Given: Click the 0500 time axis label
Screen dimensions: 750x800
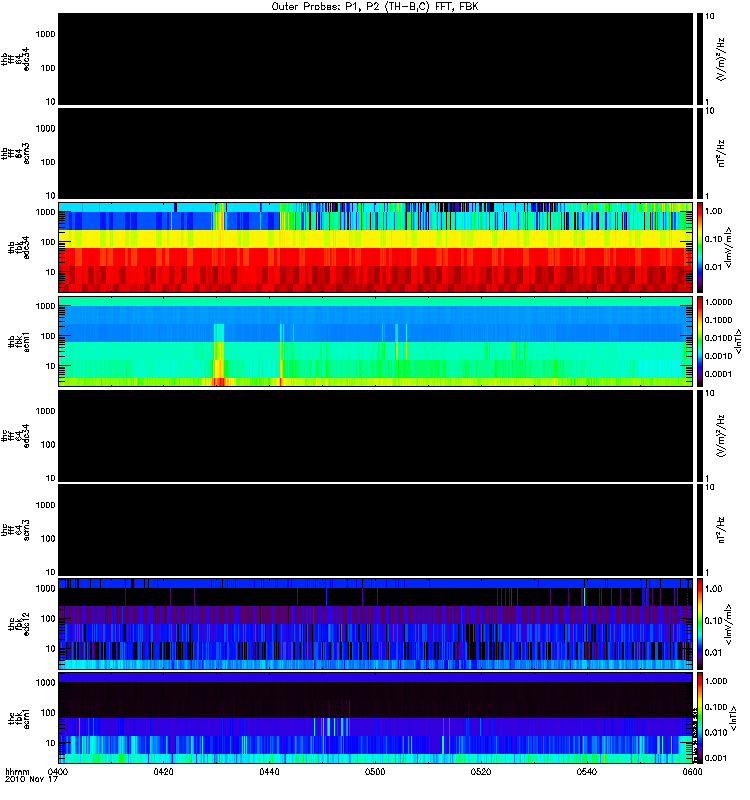Looking at the screenshot, I should [375, 771].
